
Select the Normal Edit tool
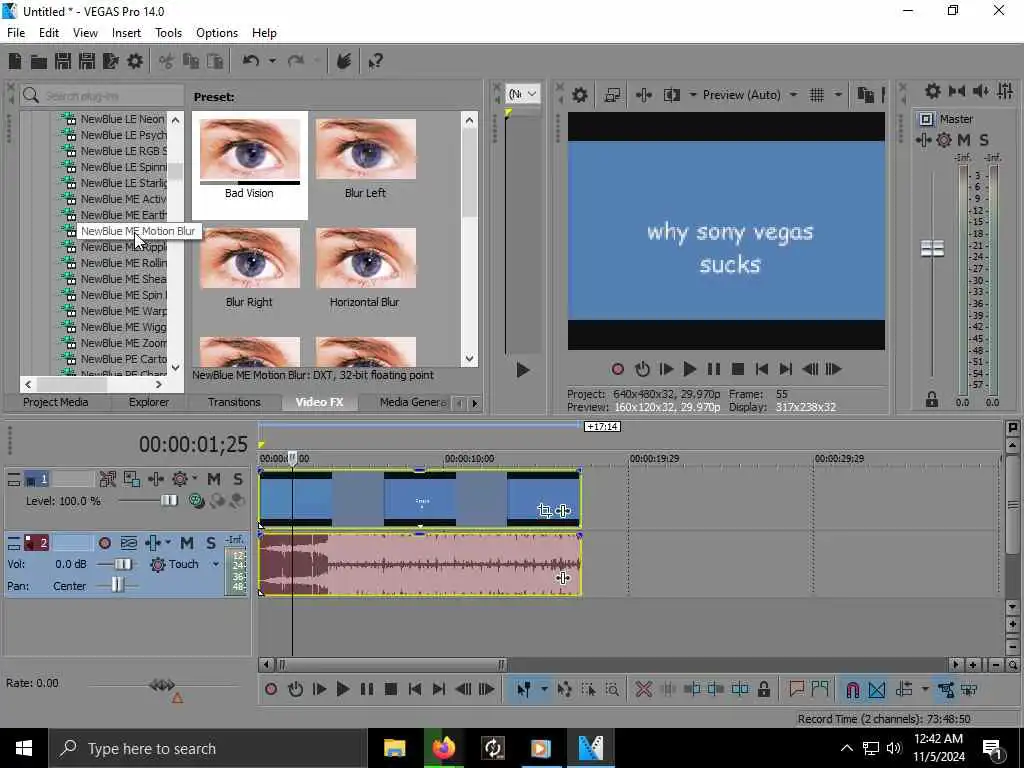click(x=523, y=689)
